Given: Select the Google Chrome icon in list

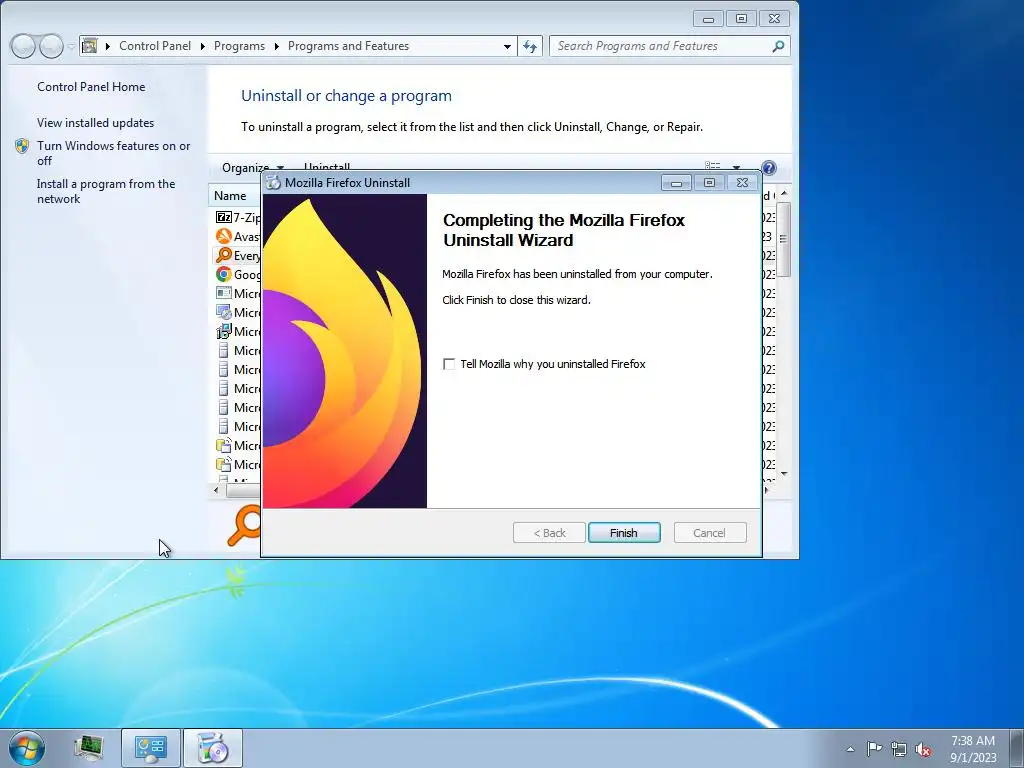Looking at the screenshot, I should click(x=223, y=274).
